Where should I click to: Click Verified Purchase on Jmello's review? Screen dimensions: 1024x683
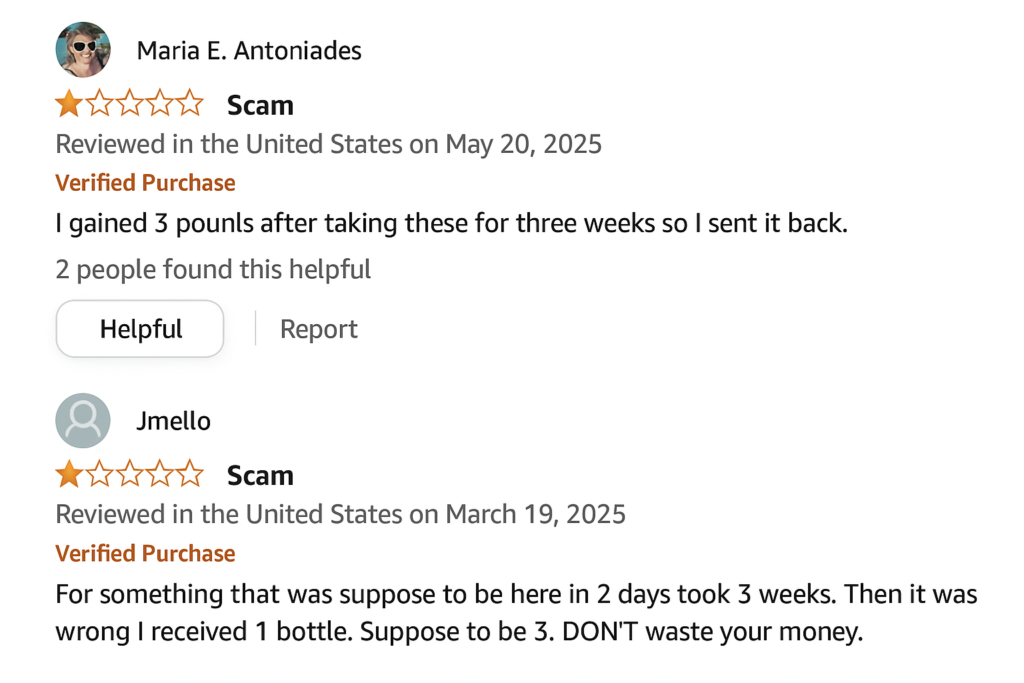(145, 553)
